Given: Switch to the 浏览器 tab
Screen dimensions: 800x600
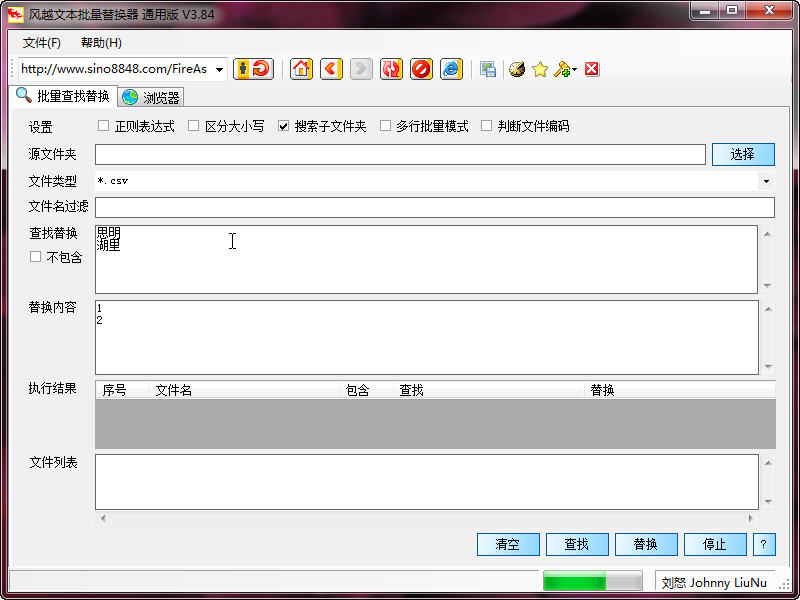Looking at the screenshot, I should [151, 97].
